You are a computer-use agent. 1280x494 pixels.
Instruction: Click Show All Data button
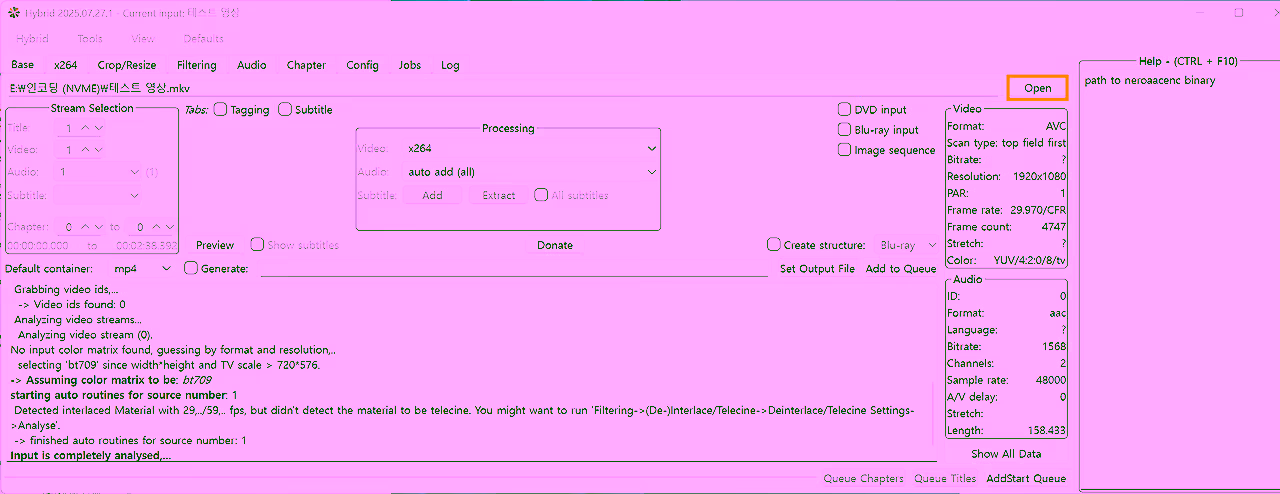pyautogui.click(x=1006, y=454)
